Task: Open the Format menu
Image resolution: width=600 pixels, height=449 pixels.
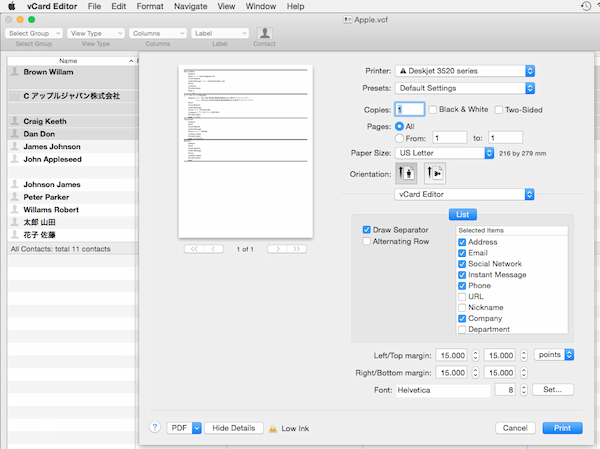Action: tap(150, 6)
